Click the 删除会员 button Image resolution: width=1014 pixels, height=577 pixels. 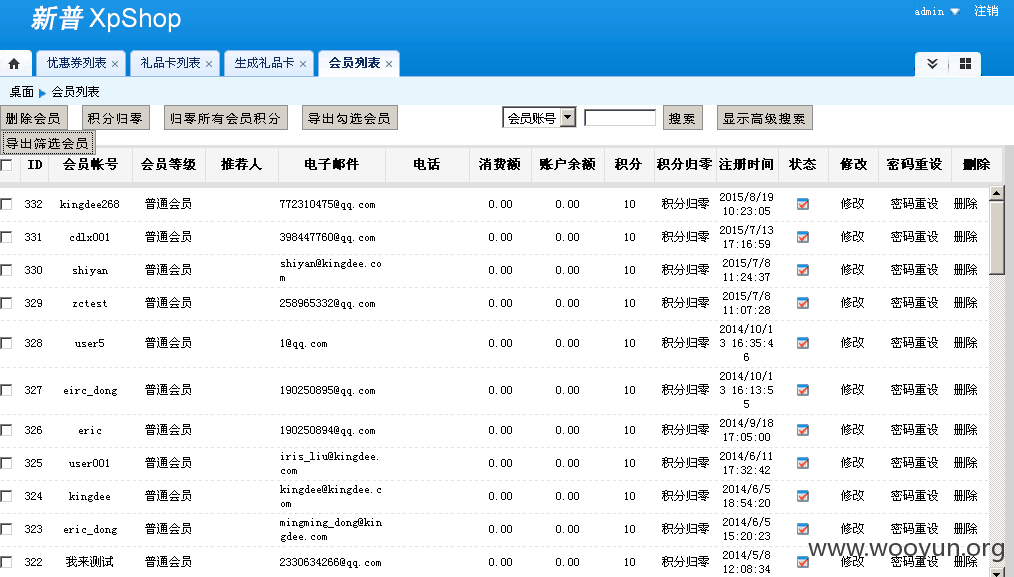(32, 118)
